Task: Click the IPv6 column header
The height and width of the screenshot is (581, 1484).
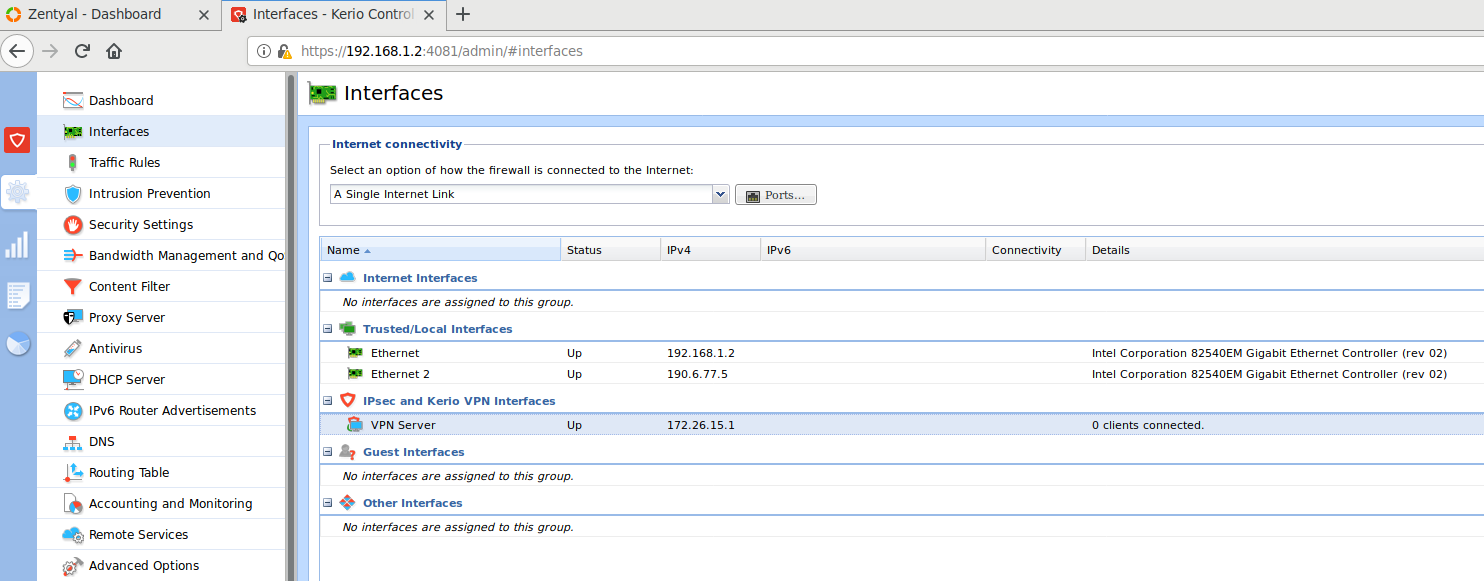Action: (x=872, y=250)
